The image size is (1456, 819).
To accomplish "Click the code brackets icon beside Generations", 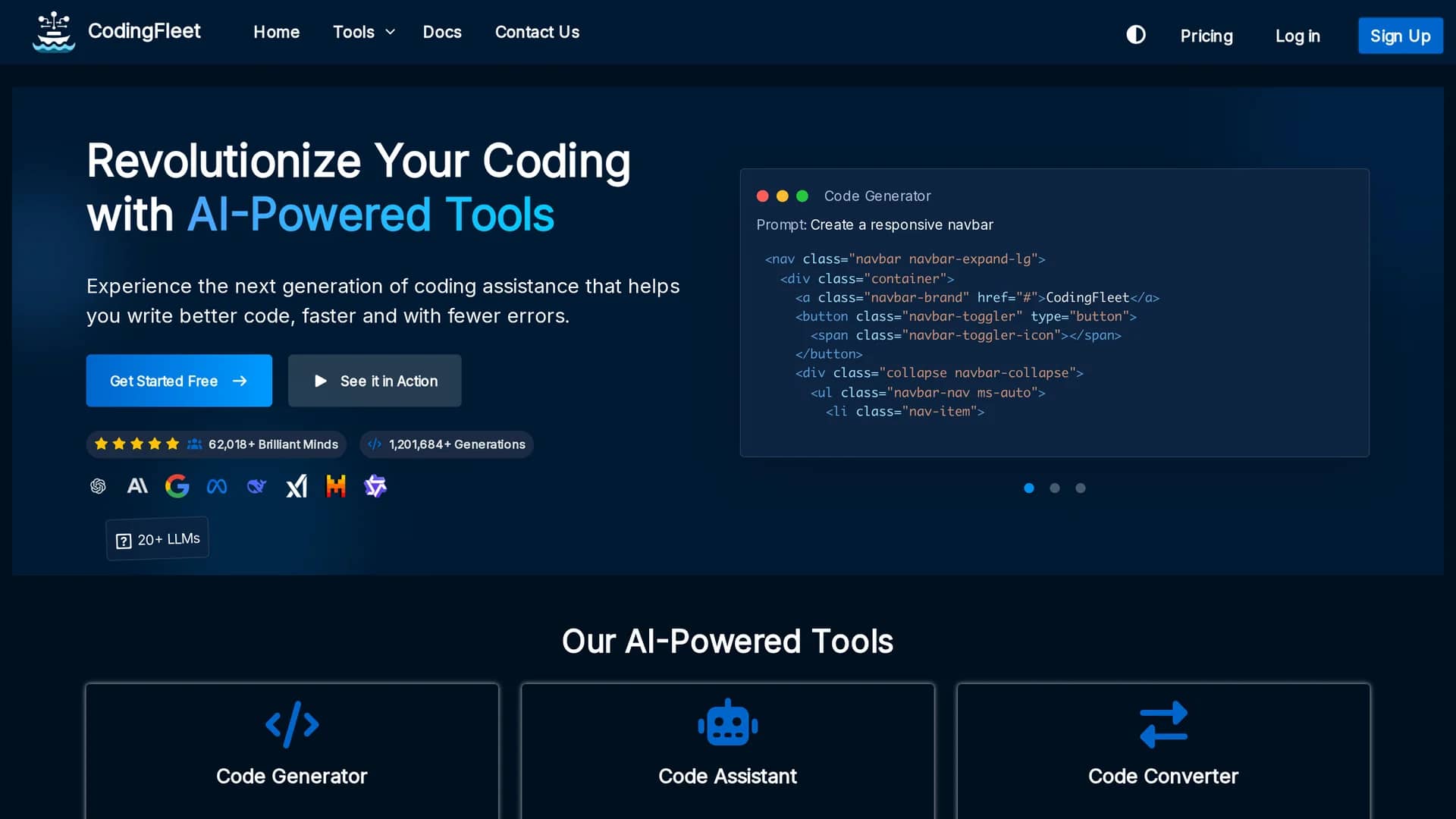I will [x=375, y=444].
